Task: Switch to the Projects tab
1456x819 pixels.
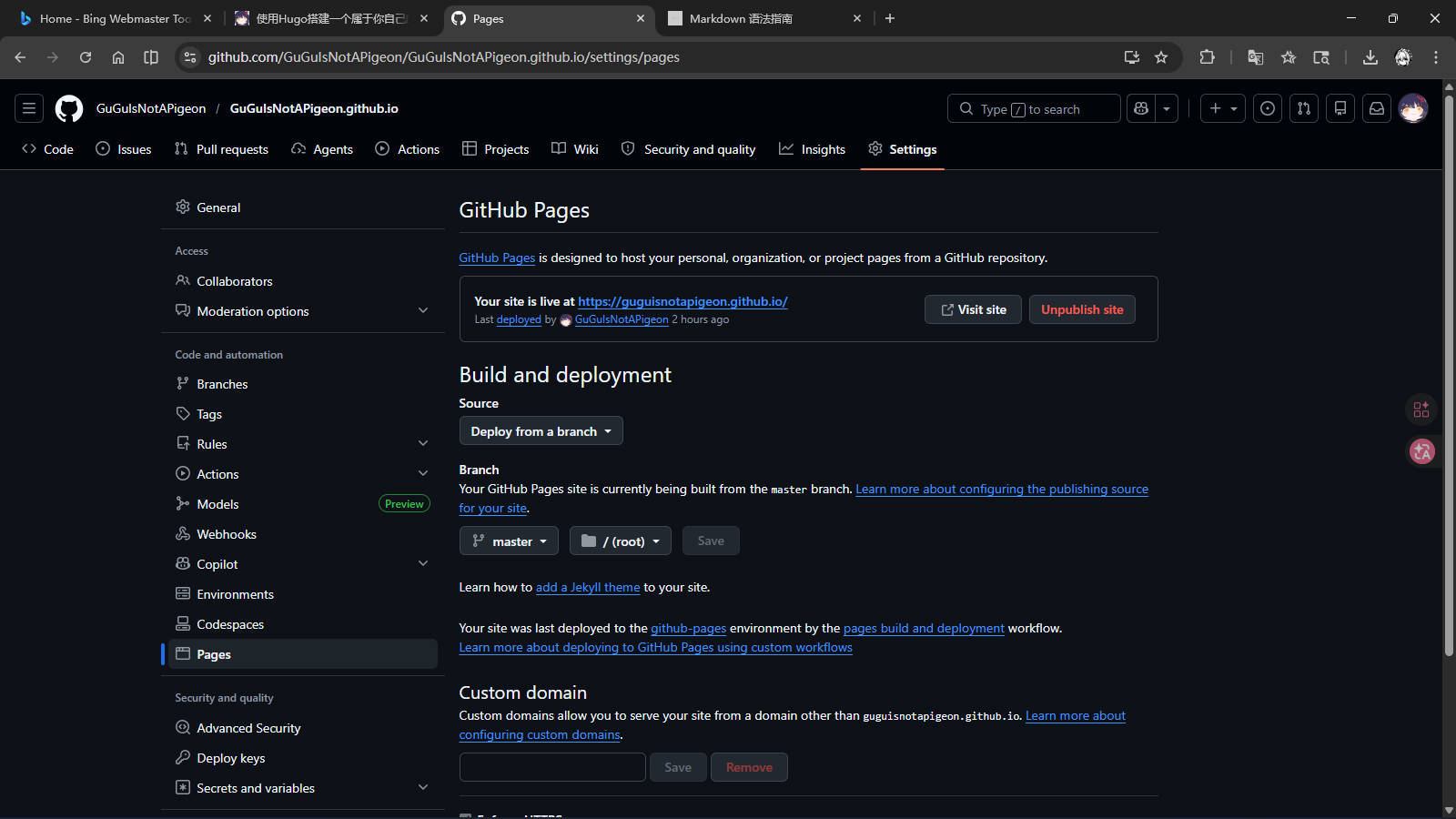Action: pyautogui.click(x=495, y=149)
